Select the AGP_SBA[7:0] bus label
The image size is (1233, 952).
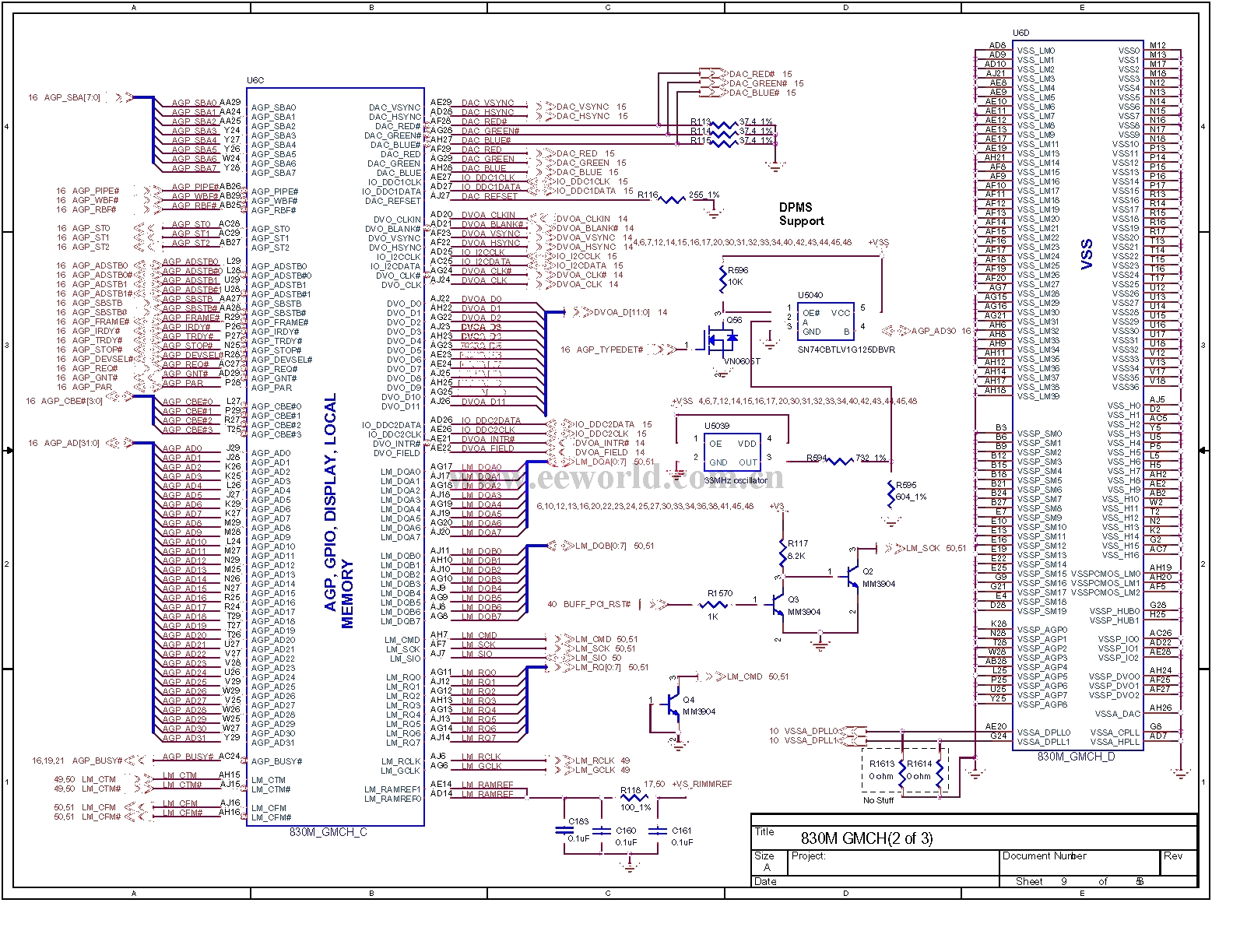click(x=72, y=97)
